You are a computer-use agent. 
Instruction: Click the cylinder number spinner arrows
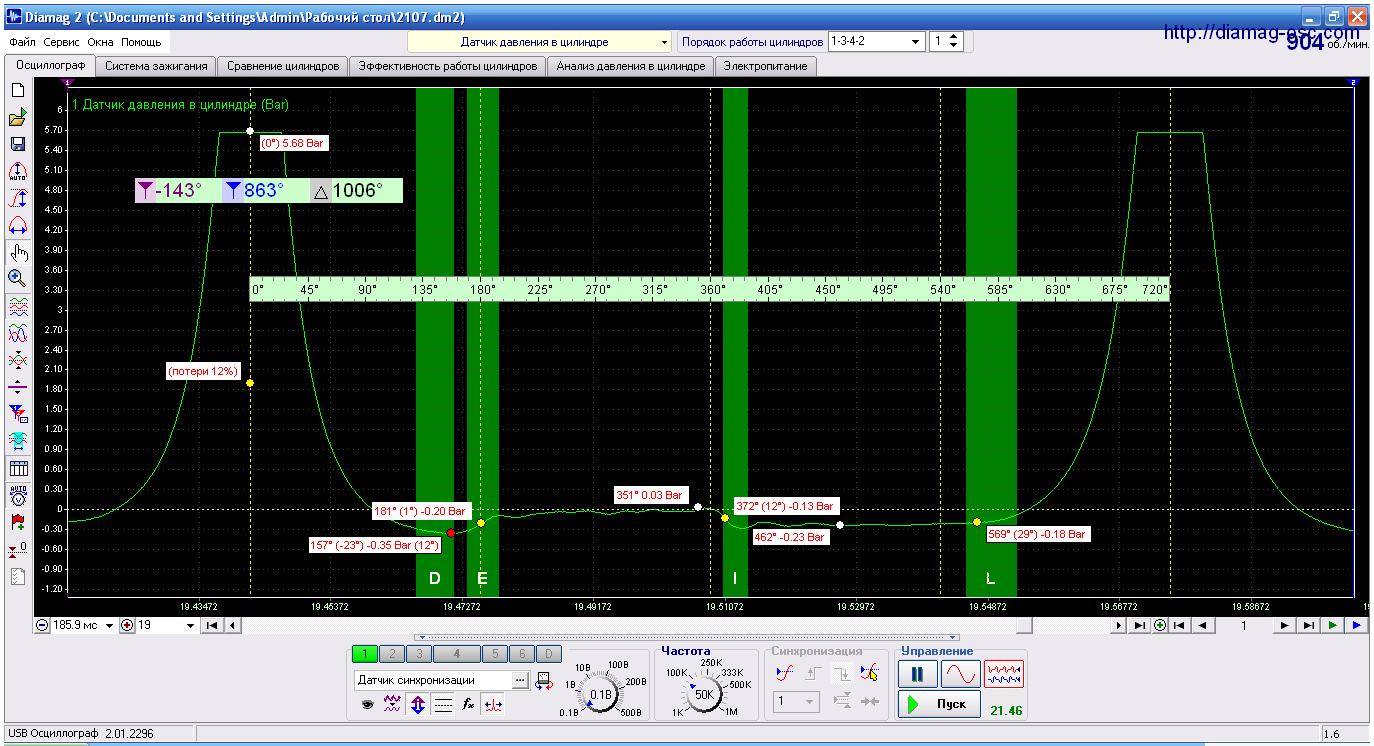pos(953,42)
